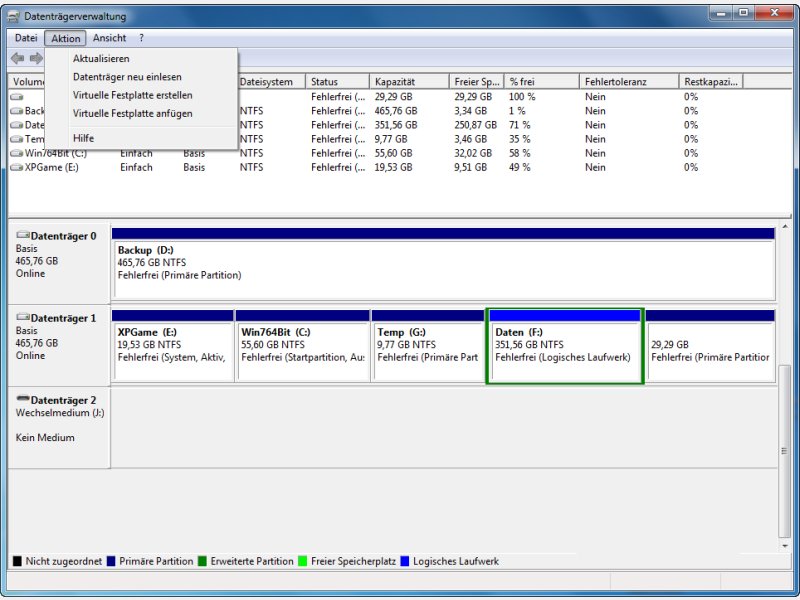Click the dark blue Primäre Partition swatch
This screenshot has width=800, height=600.
(x=111, y=561)
